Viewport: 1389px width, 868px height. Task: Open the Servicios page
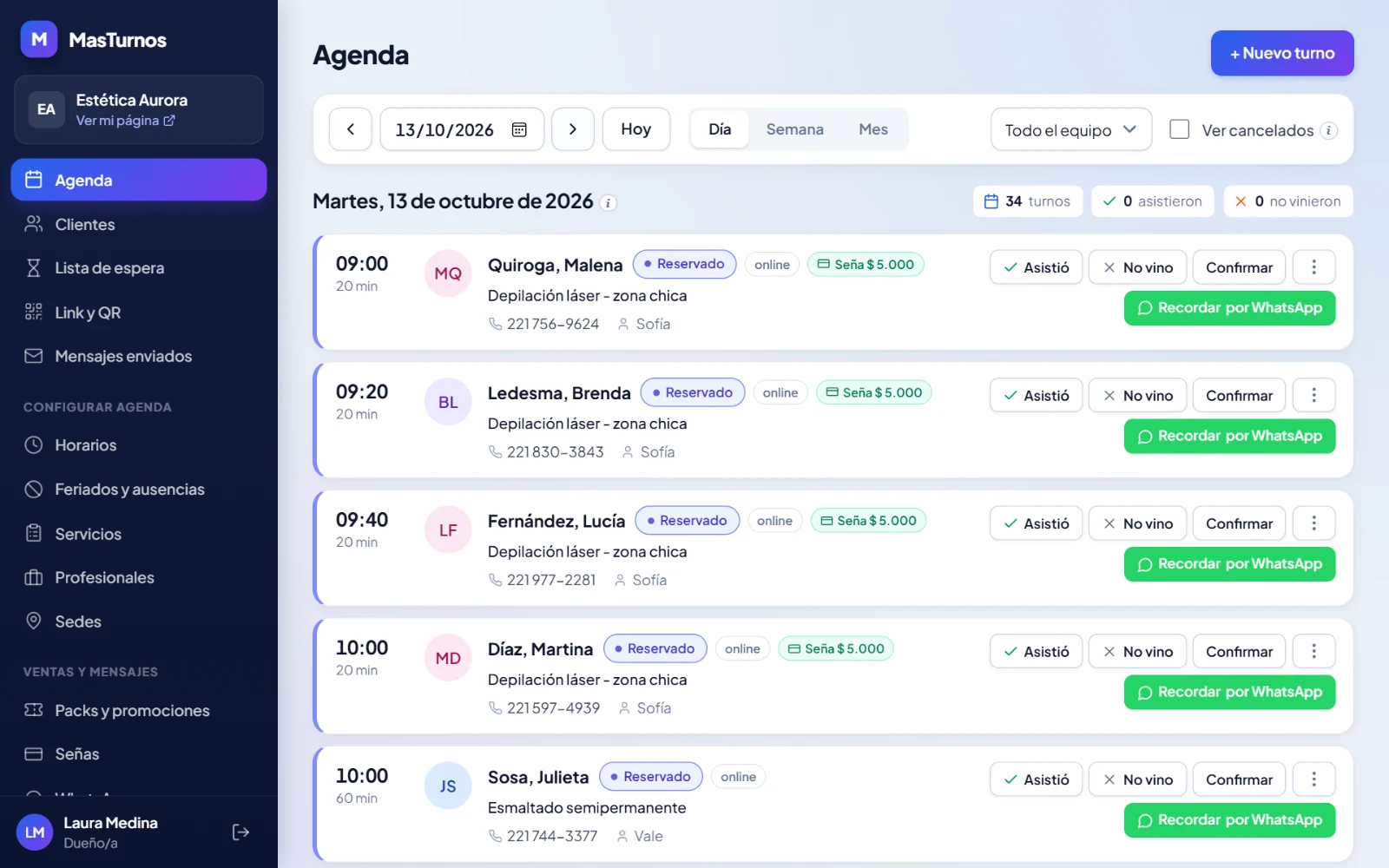(139, 534)
